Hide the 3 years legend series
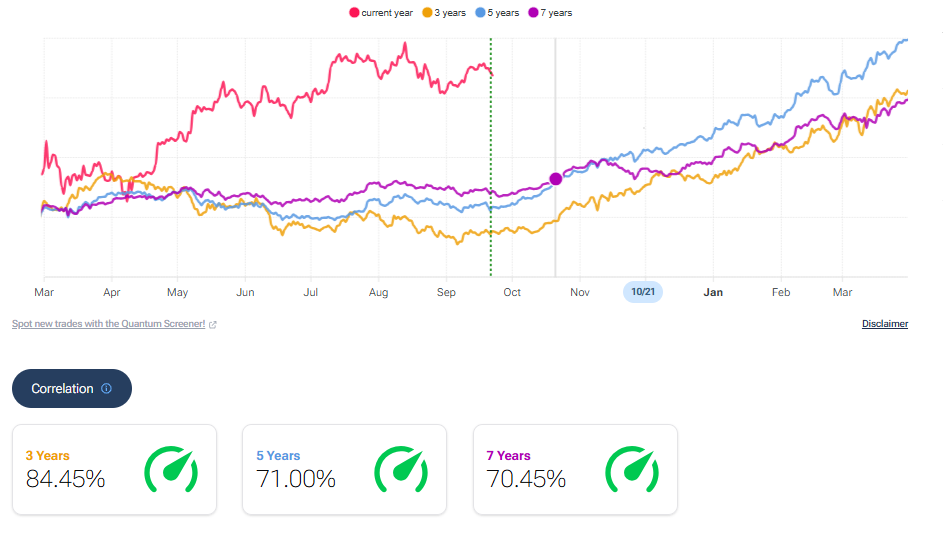This screenshot has height=535, width=943. [x=444, y=13]
